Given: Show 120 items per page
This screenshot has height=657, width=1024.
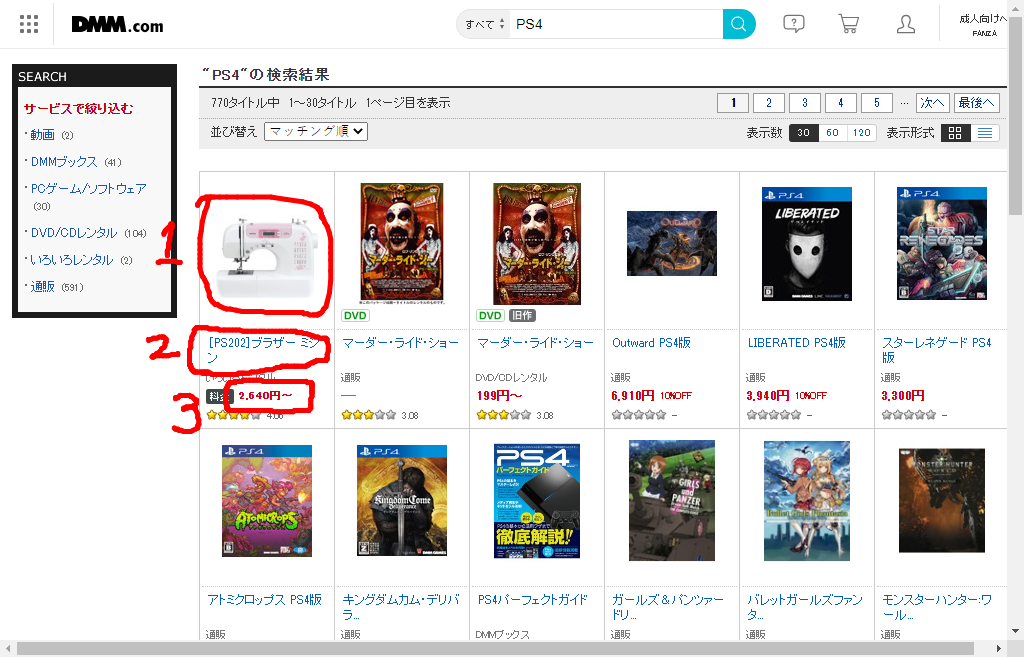Looking at the screenshot, I should 861,133.
